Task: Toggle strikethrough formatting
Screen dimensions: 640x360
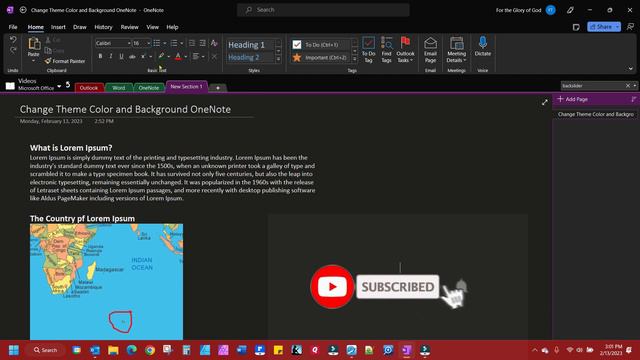Action: point(132,56)
